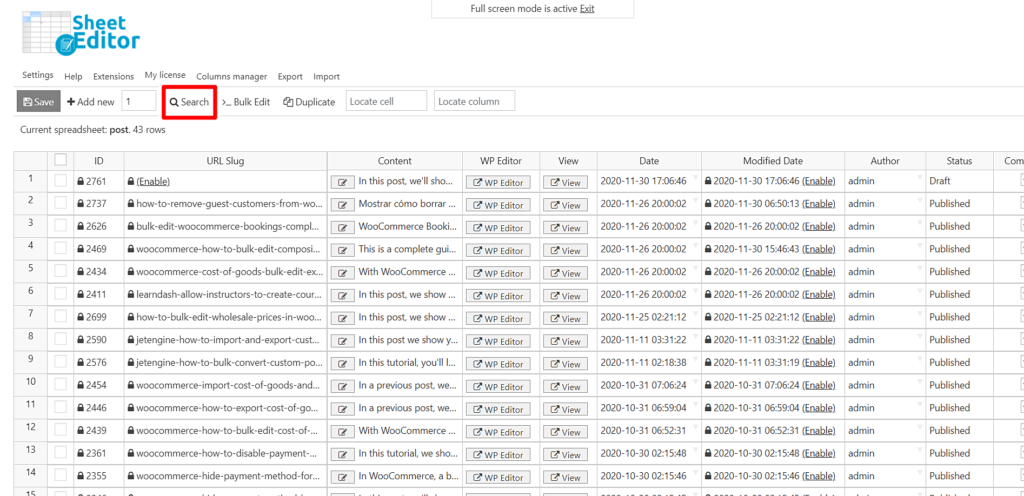This screenshot has width=1024, height=496.
Task: Click Add new rows button
Action: point(91,102)
